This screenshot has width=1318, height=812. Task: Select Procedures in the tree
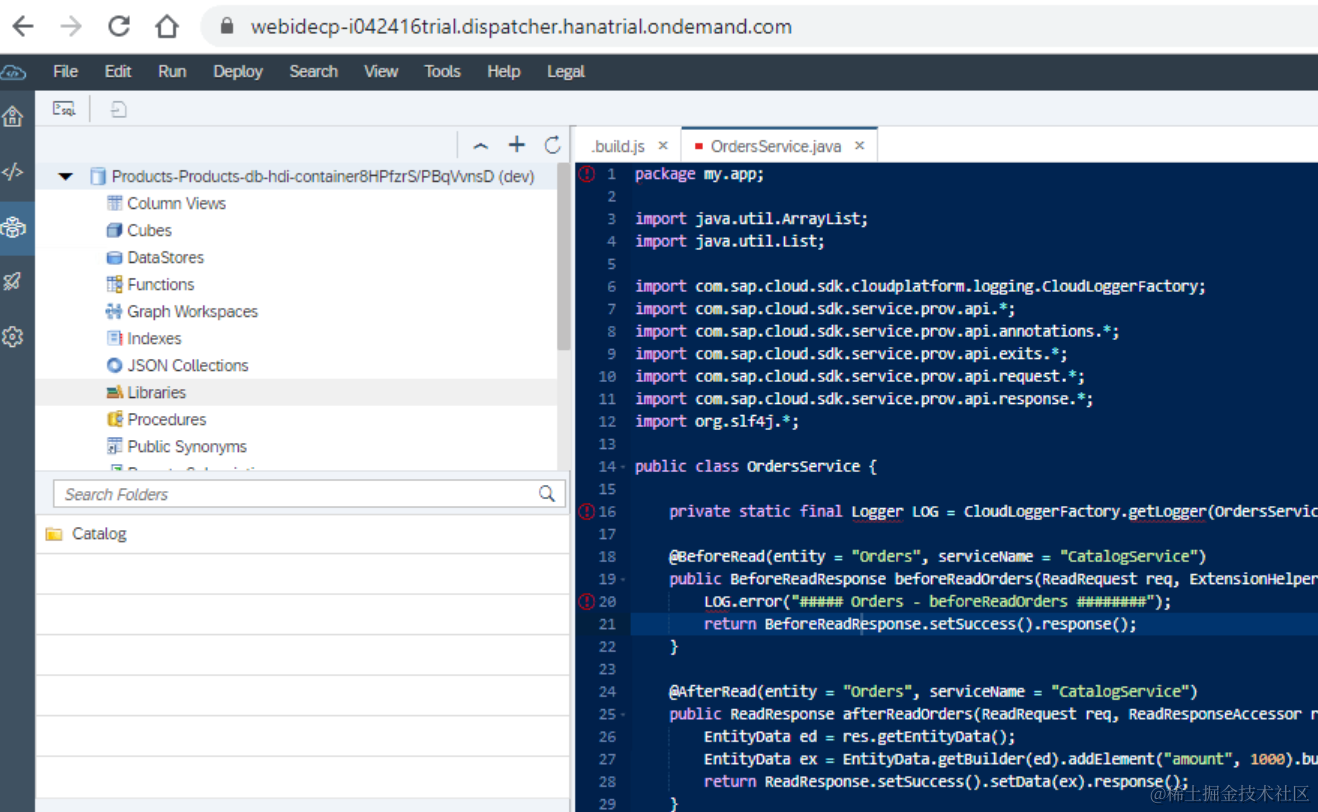[x=166, y=419]
